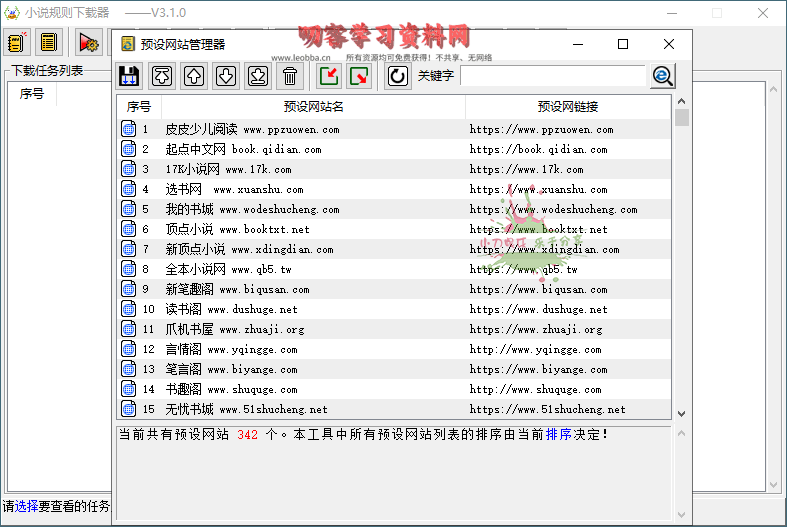This screenshot has width=787, height=527.
Task: Click the yellow list icon in main toolbar
Action: click(x=49, y=42)
